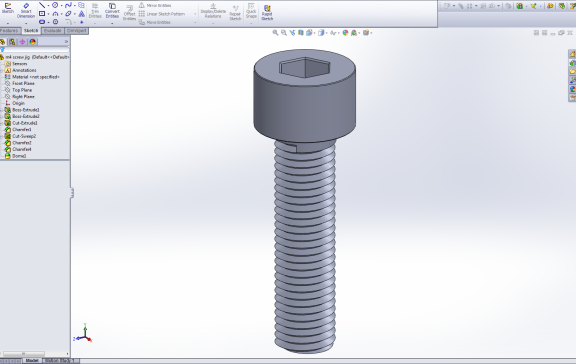This screenshot has width=576, height=364.
Task: Open the Model tab at bottom
Action: pyautogui.click(x=32, y=361)
